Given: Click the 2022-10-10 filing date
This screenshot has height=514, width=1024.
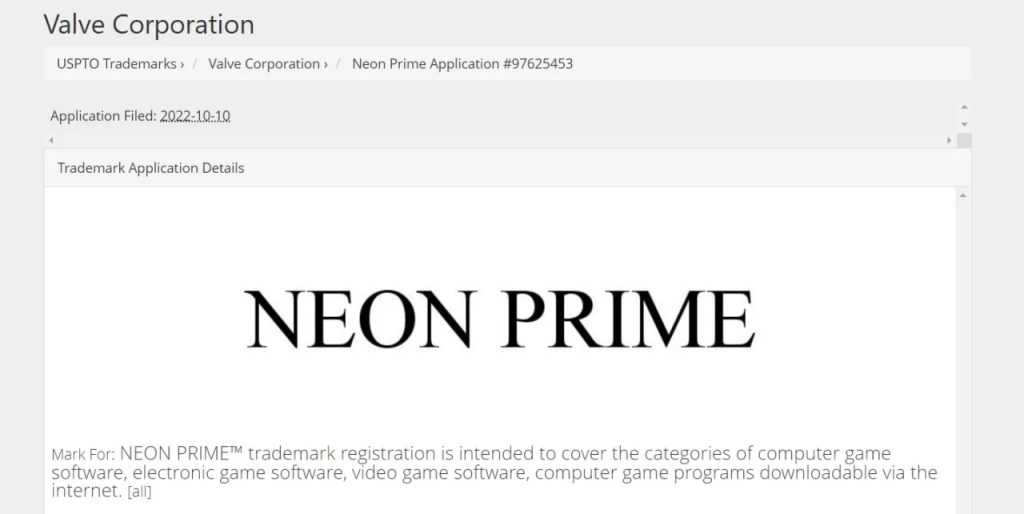Looking at the screenshot, I should tap(195, 116).
